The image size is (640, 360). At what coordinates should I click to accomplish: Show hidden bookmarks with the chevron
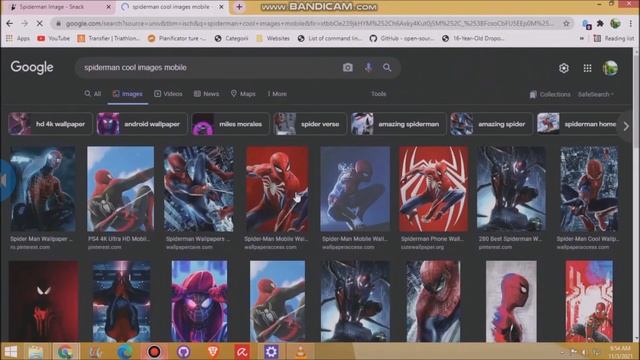click(x=582, y=38)
